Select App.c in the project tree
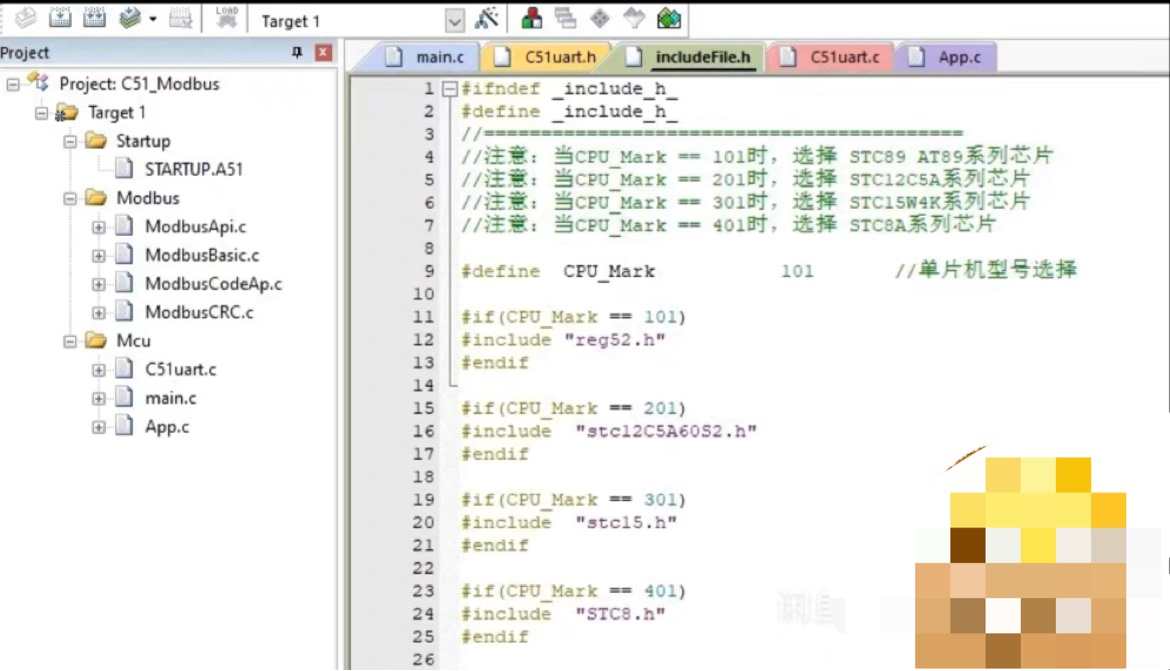The image size is (1170, 671). pyautogui.click(x=167, y=427)
